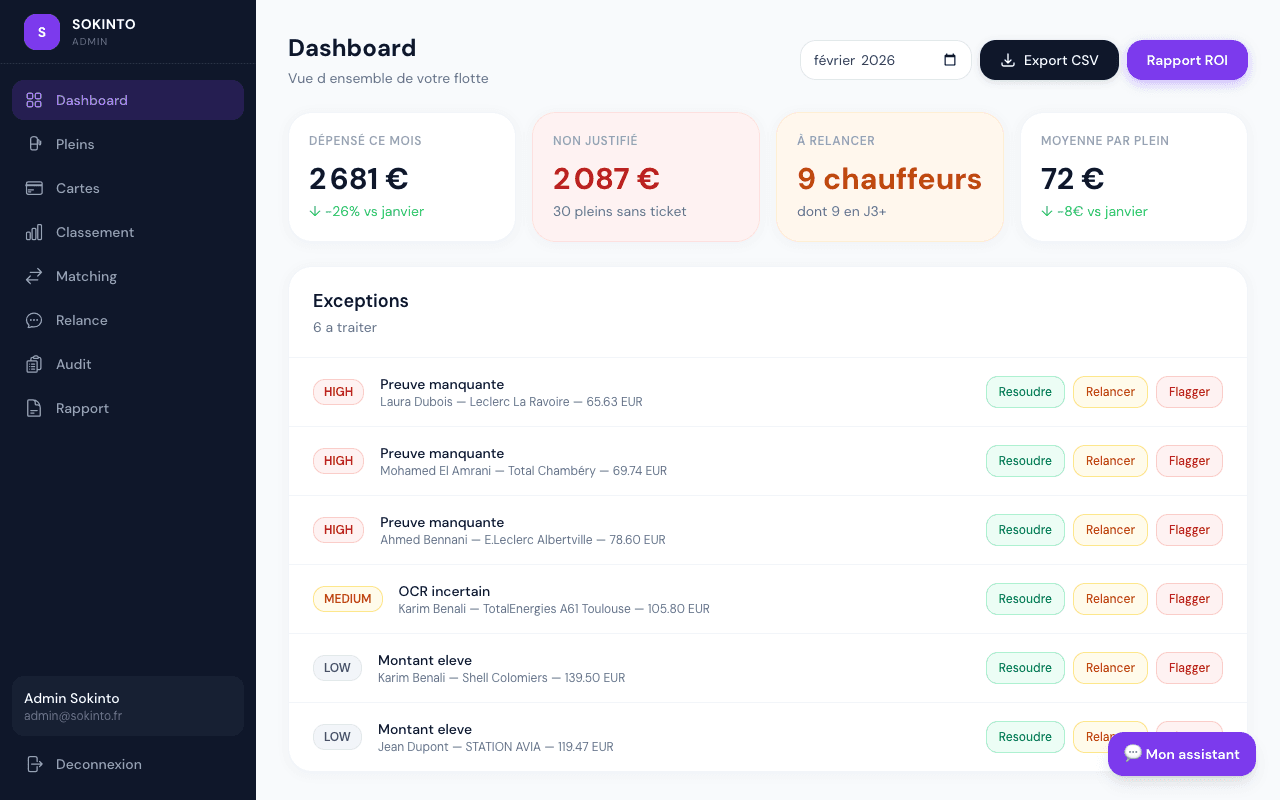Open the Cartes section via its card icon
Screen dimensions: 1280x800
(x=34, y=188)
